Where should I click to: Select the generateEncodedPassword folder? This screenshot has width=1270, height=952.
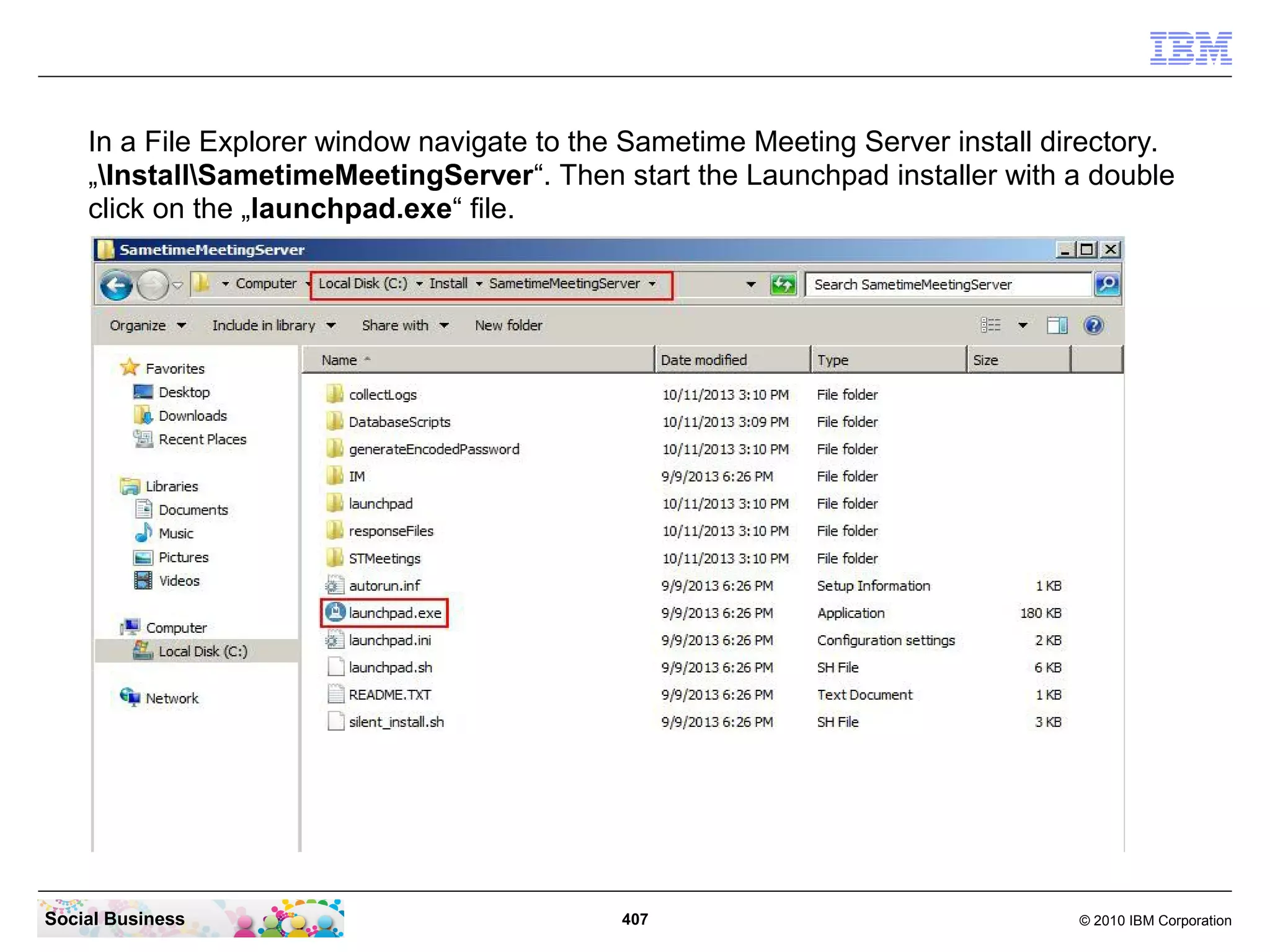click(434, 449)
